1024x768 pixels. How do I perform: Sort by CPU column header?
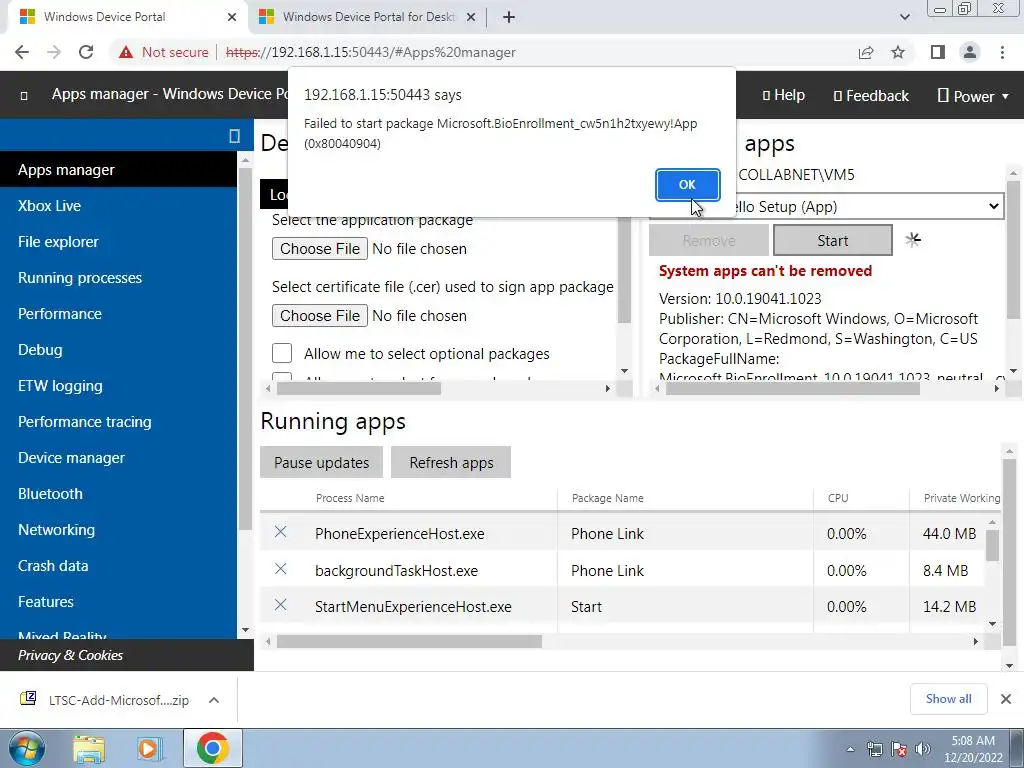point(838,498)
